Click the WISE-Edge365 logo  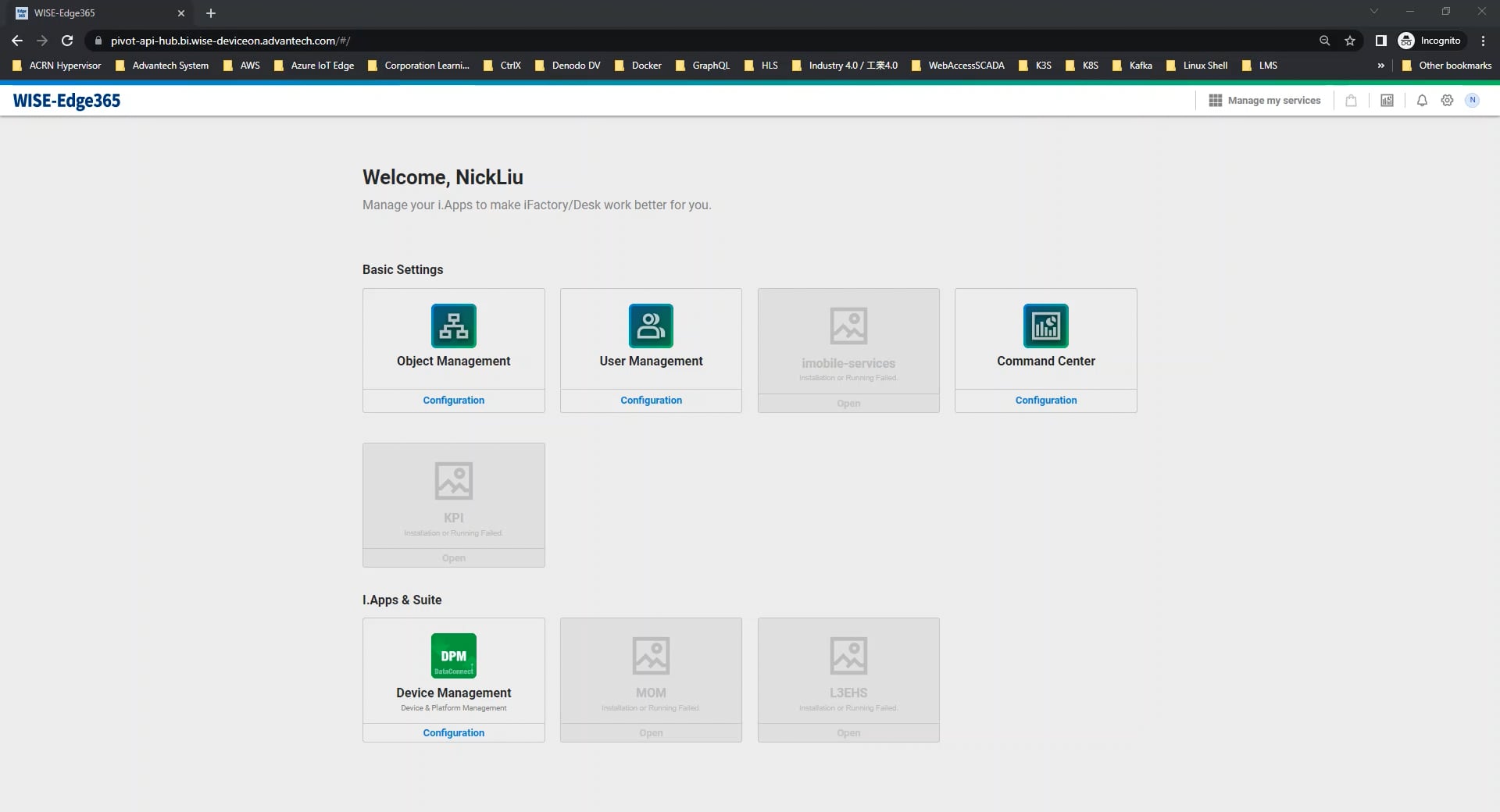click(66, 101)
